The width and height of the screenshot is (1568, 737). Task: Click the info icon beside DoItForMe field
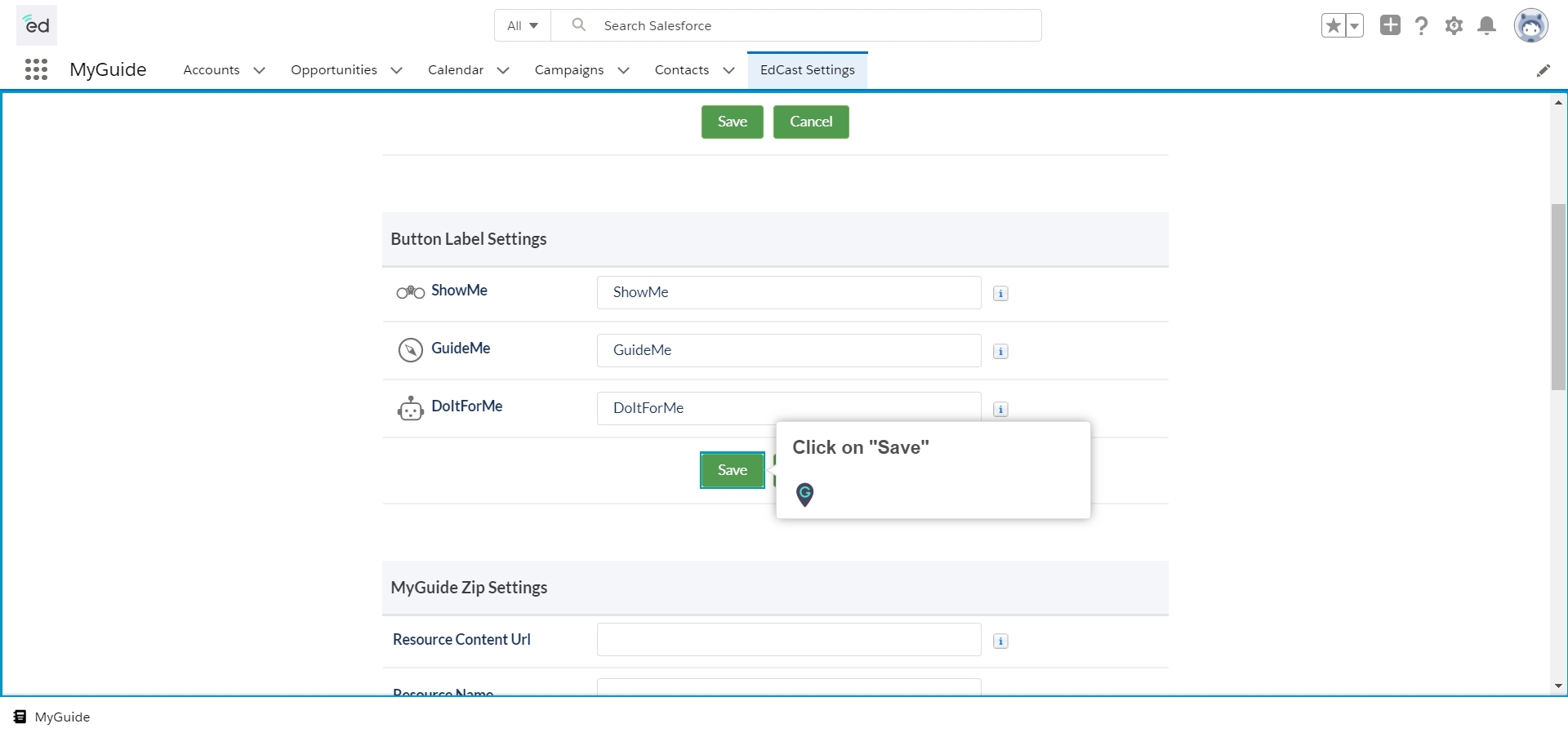1000,410
